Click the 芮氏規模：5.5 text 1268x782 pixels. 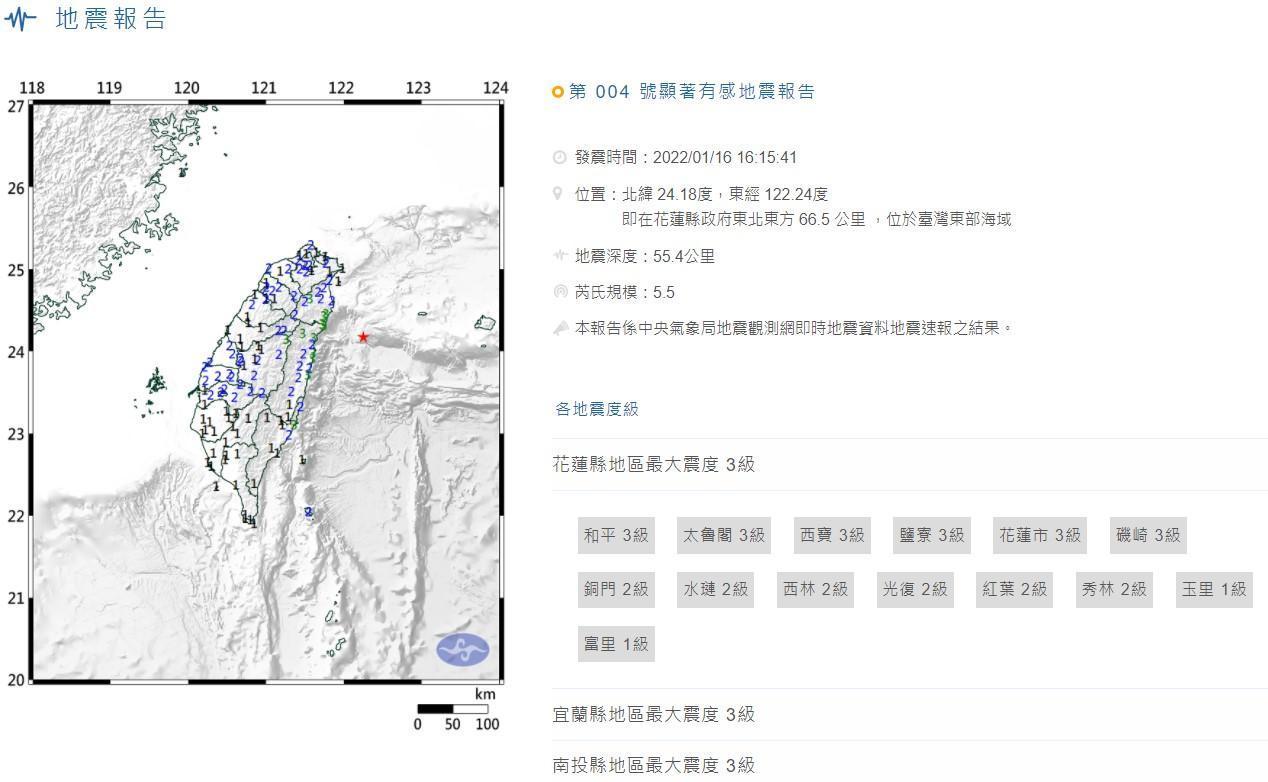coord(625,292)
